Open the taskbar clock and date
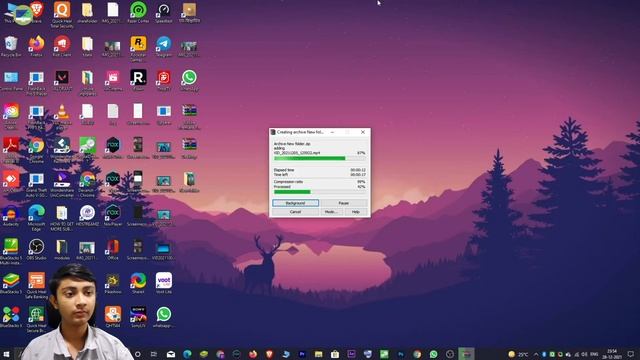The width and height of the screenshot is (640, 360). [x=611, y=354]
